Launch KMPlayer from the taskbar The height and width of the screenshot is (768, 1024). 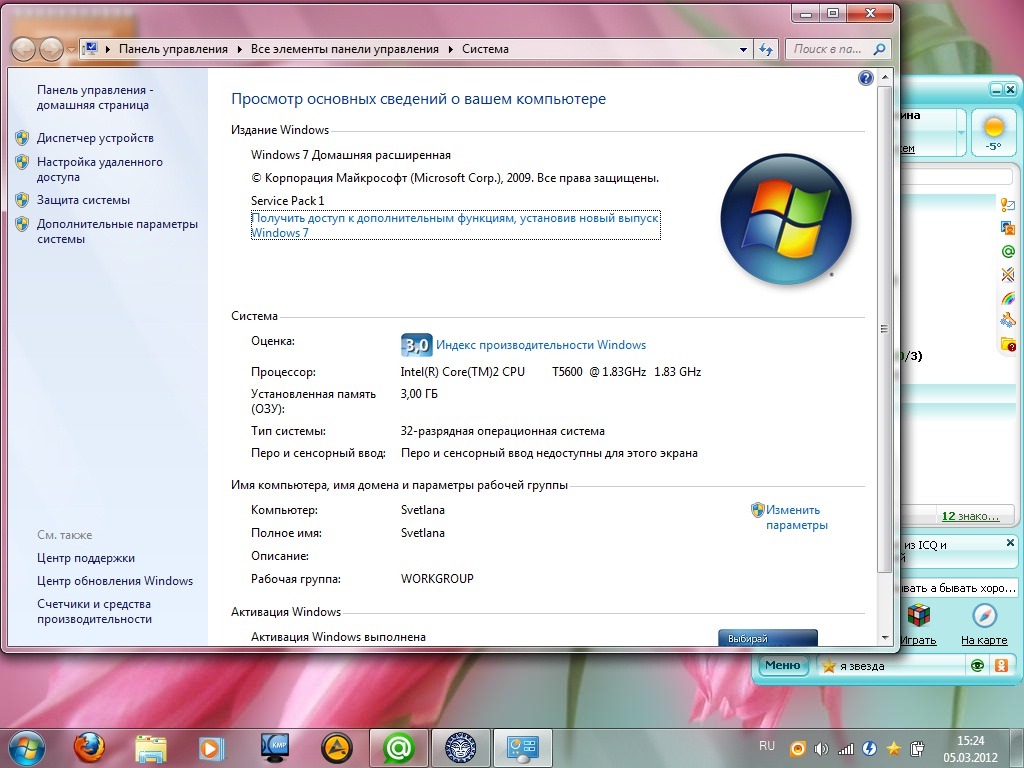[x=274, y=748]
